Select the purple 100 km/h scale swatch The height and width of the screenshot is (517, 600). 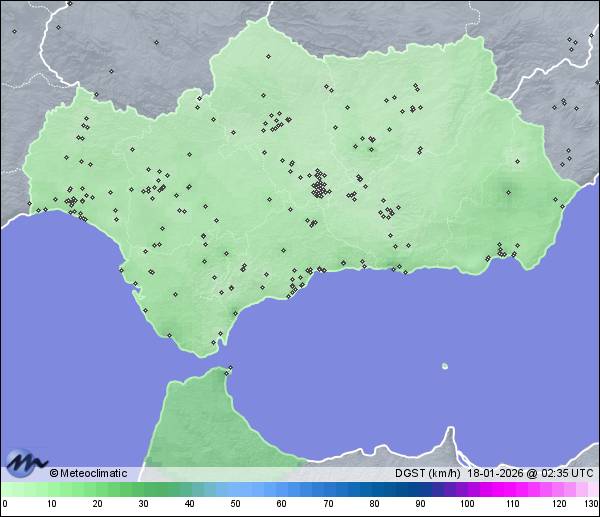[x=466, y=490]
